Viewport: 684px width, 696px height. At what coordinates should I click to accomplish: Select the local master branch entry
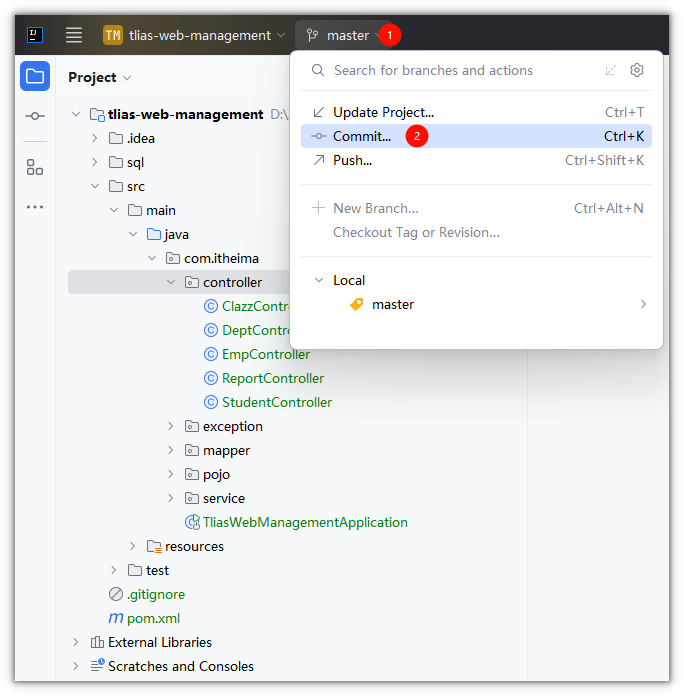(476, 304)
